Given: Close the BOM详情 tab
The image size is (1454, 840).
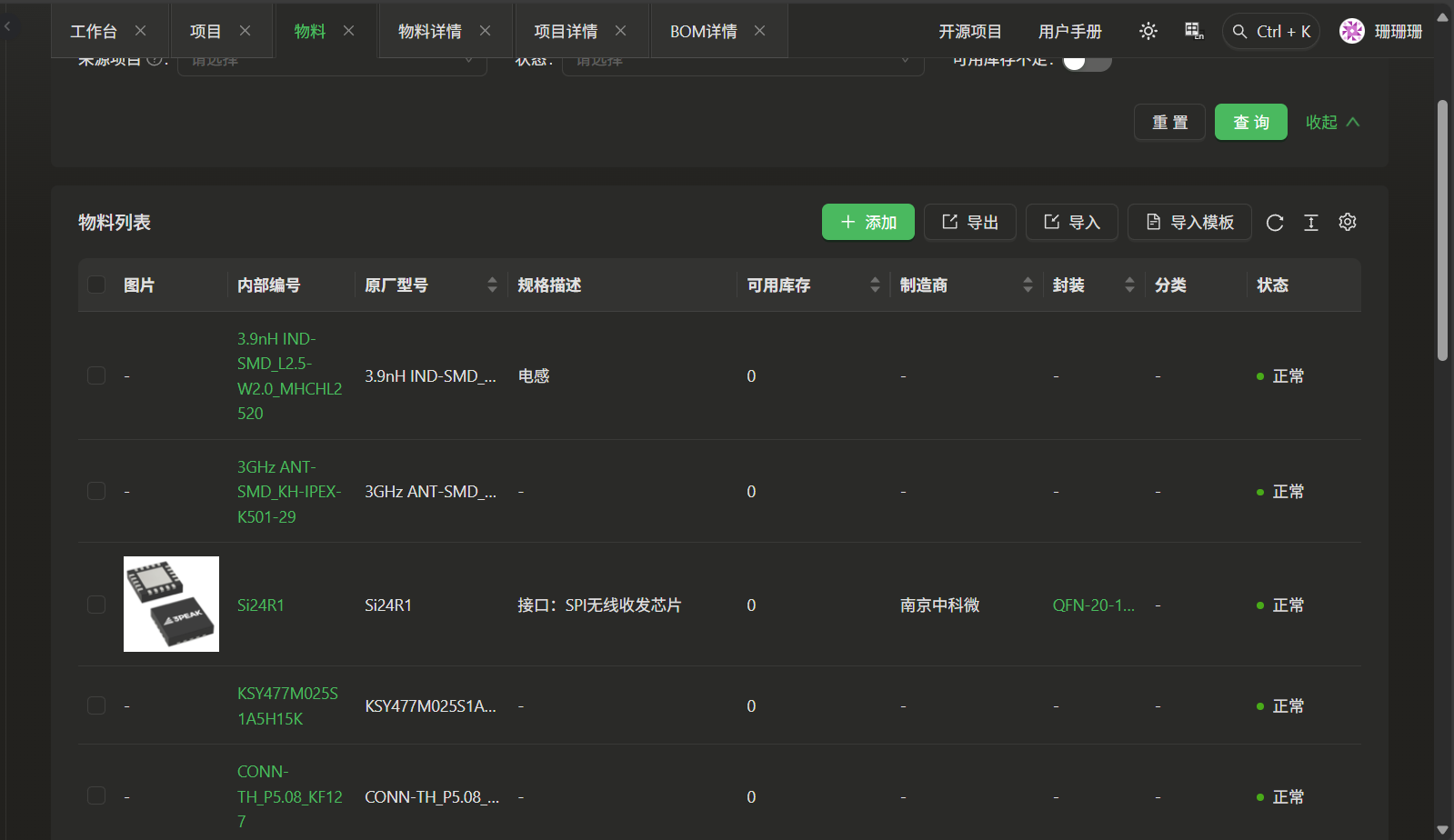Looking at the screenshot, I should pos(759,31).
